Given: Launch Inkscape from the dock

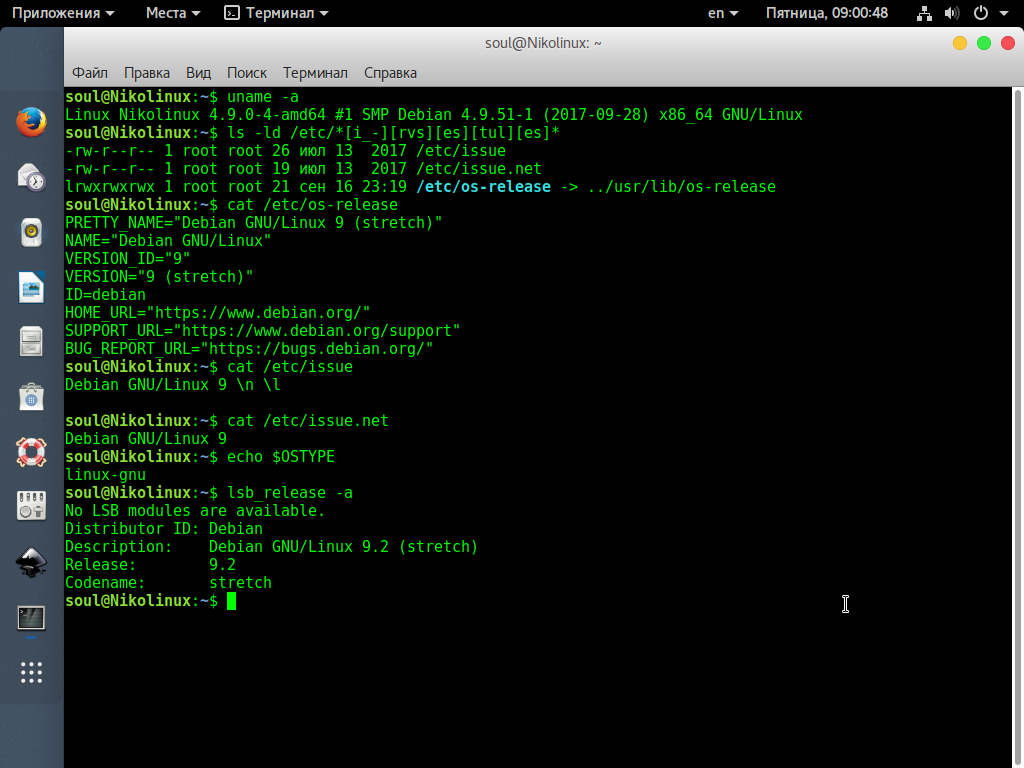Looking at the screenshot, I should click(31, 562).
